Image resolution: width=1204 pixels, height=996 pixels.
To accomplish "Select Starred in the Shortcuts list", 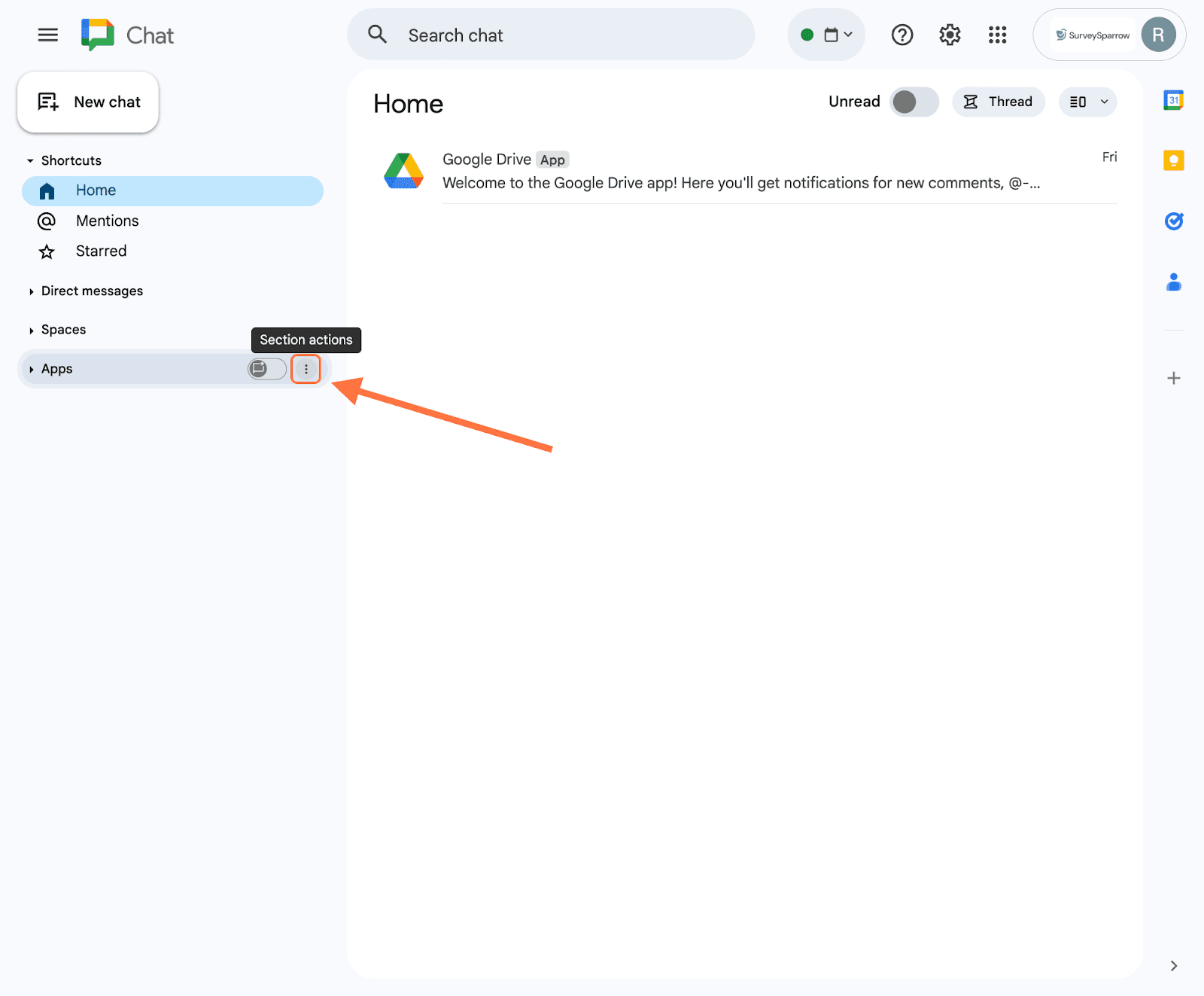I will (x=101, y=251).
